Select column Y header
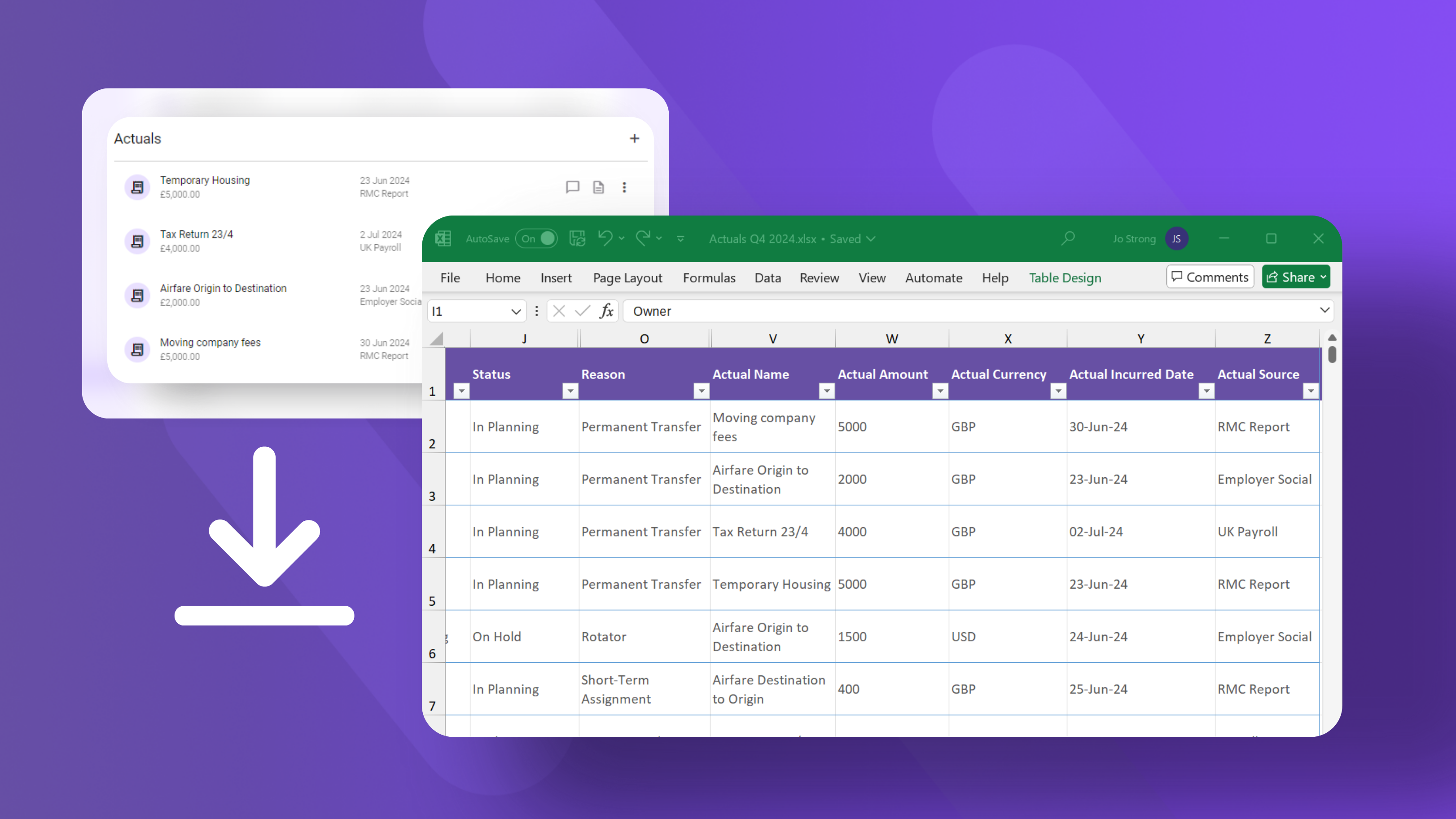Viewport: 1456px width, 819px height. tap(1140, 339)
